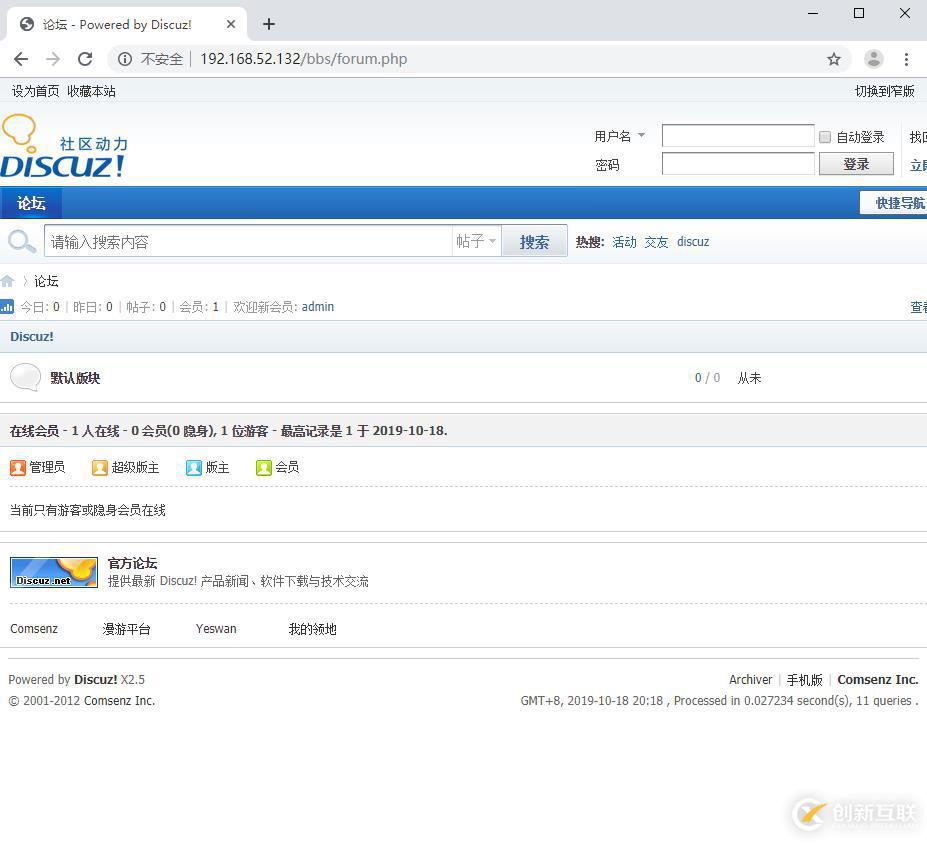Viewport: 927px width, 843px height.
Task: Click the 0 / 0 post count
Action: point(707,378)
